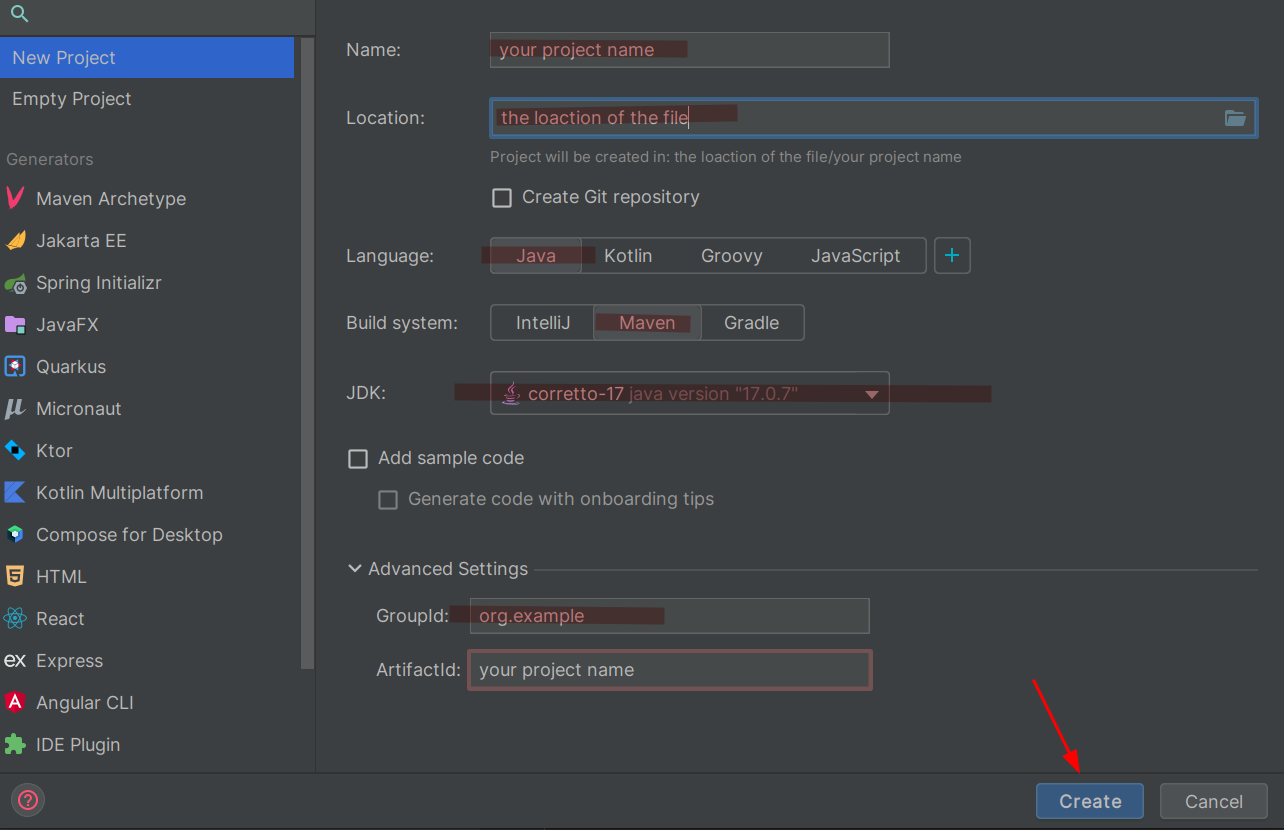The width and height of the screenshot is (1284, 830).
Task: Click the search magnifier icon
Action: click(19, 14)
